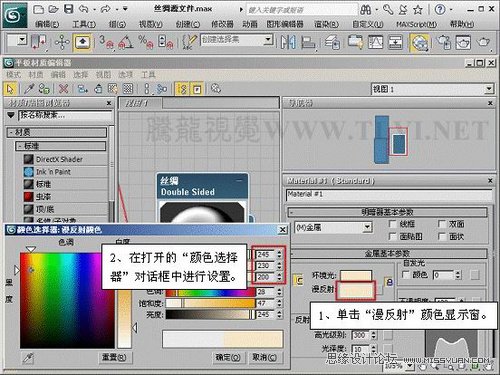Screen dimensions: 500x375
Task: Open Edit Named Selection Sets icon
Action: click(x=189, y=42)
